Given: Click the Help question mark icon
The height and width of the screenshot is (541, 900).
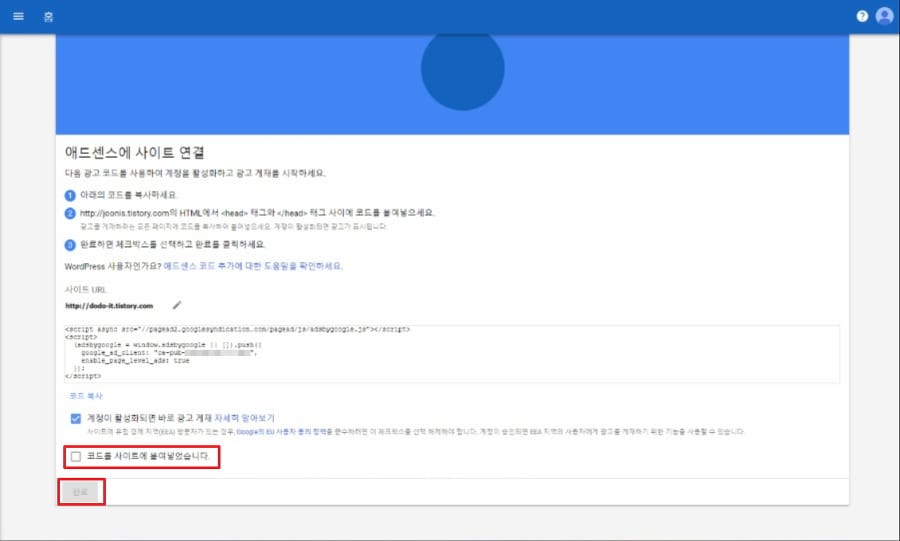Looking at the screenshot, I should [862, 16].
